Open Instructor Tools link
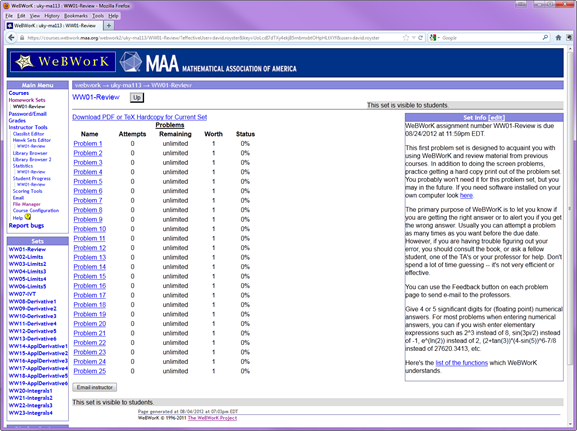Screen dimensions: 577x431 pyautogui.click(x=28, y=127)
